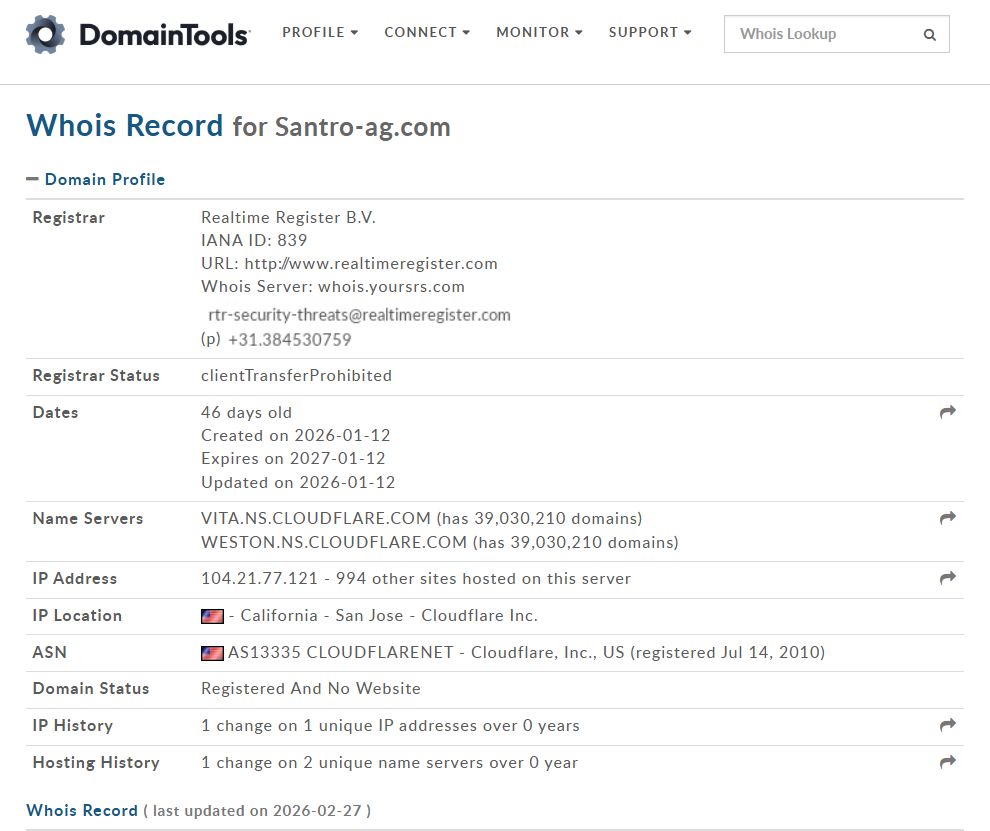The width and height of the screenshot is (990, 831).
Task: Click the US flag in IP Location row
Action: (x=212, y=616)
